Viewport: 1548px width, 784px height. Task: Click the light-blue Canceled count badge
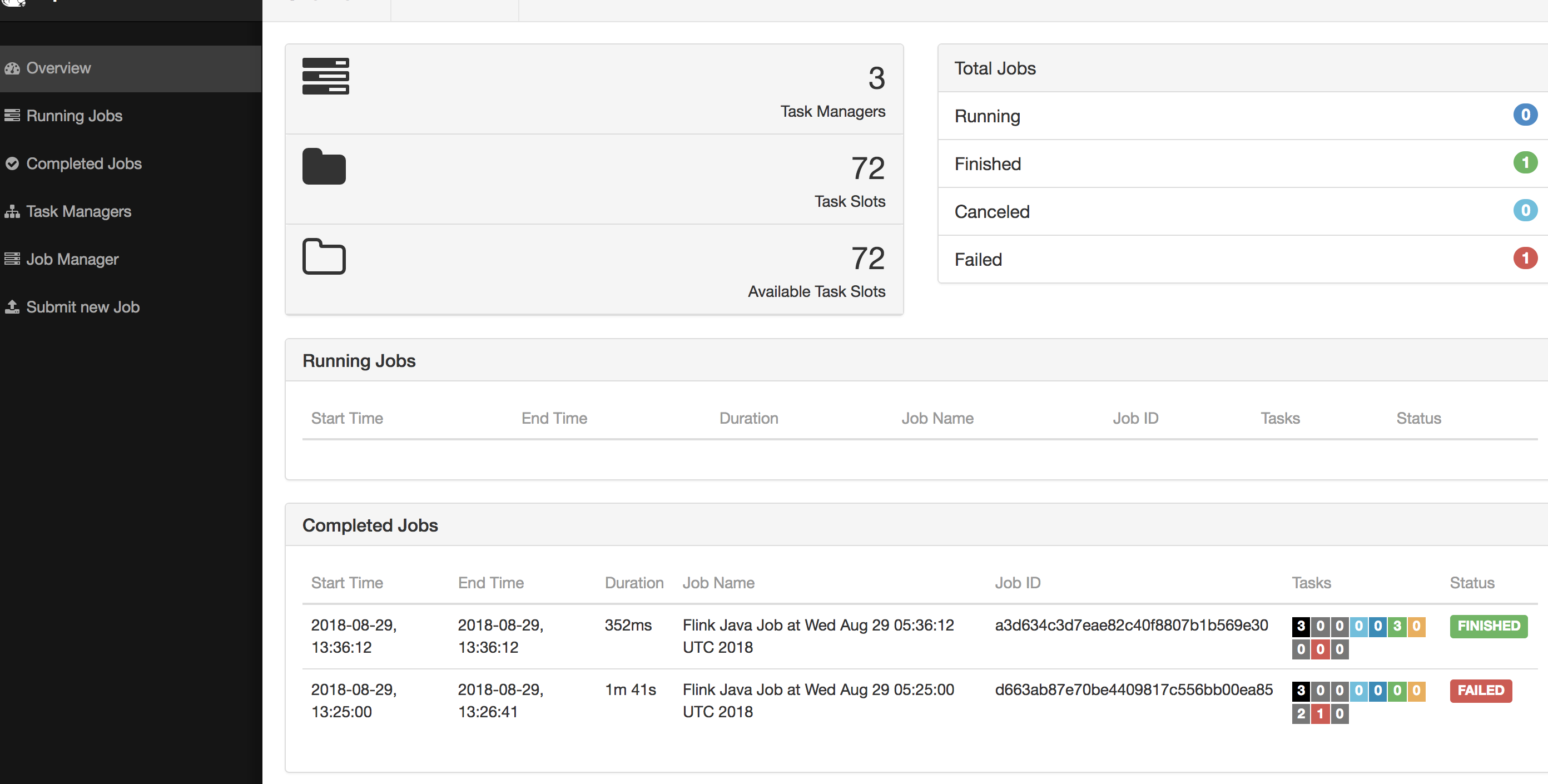pyautogui.click(x=1525, y=210)
